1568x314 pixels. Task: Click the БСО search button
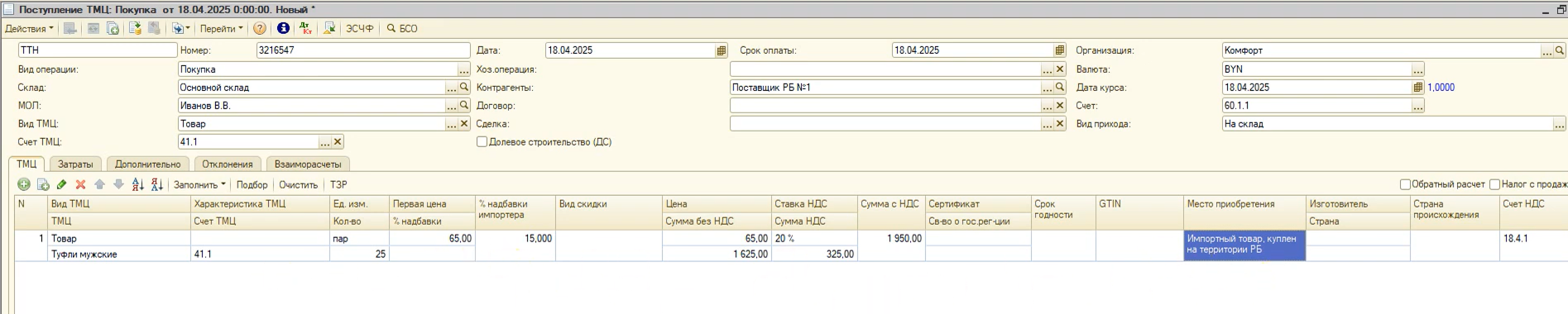point(403,28)
